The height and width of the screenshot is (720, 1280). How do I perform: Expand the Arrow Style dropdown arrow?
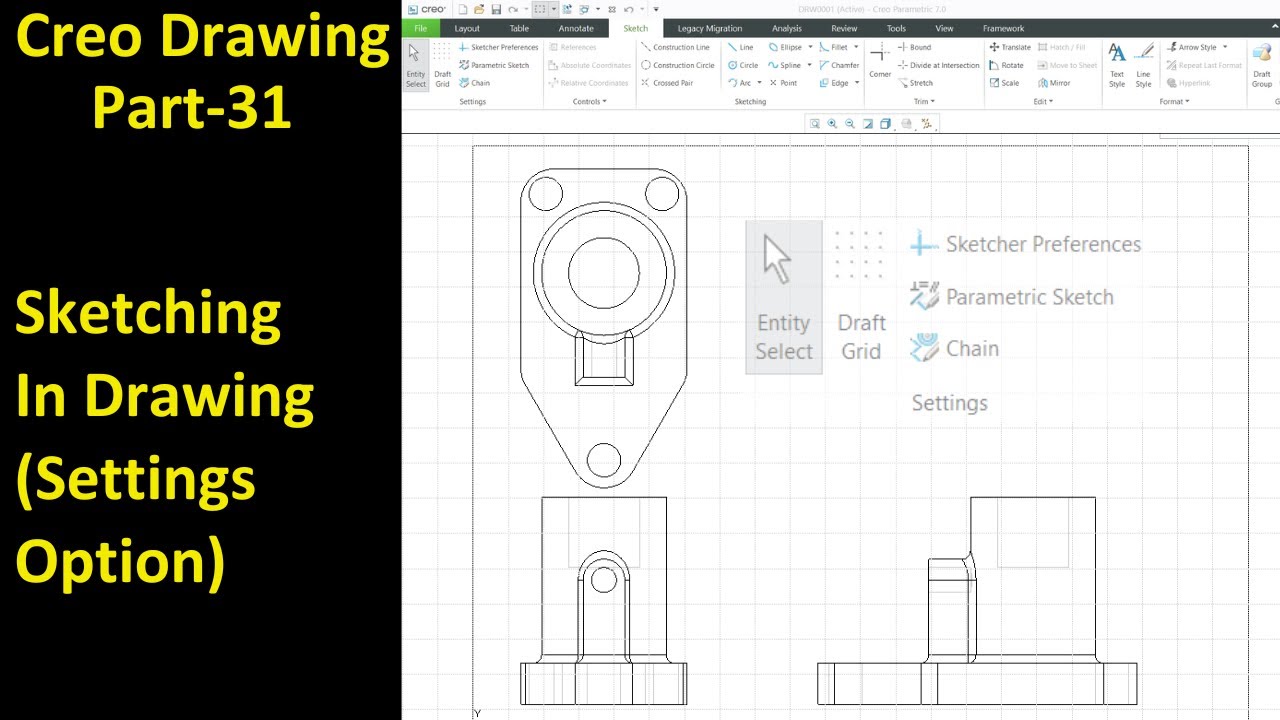[1225, 47]
